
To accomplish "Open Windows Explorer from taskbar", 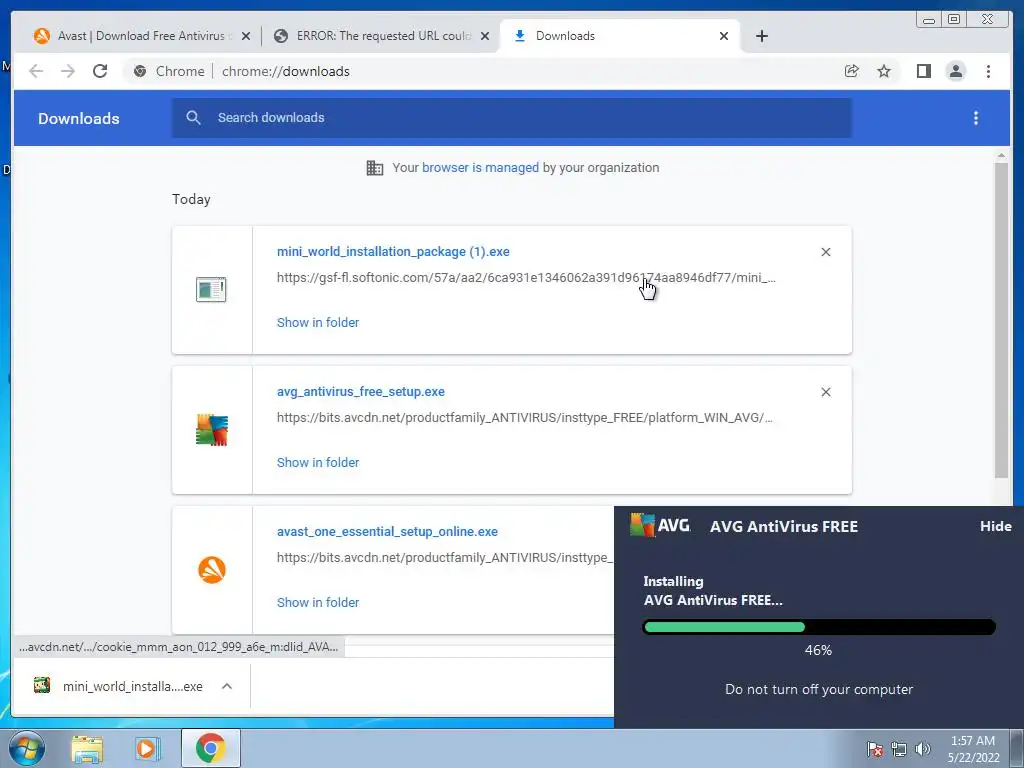I will tap(87, 749).
